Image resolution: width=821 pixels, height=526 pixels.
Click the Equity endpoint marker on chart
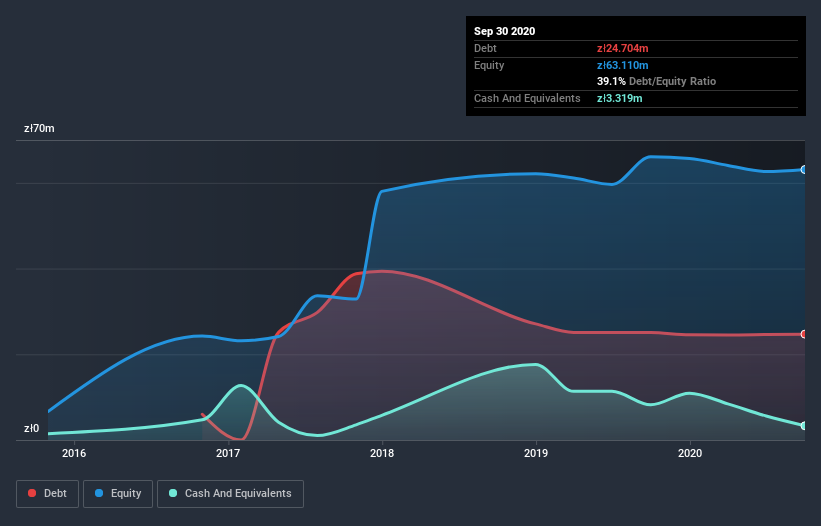(x=804, y=170)
